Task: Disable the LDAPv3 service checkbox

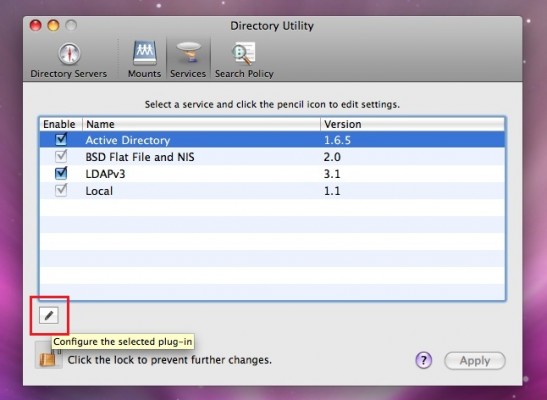Action: tap(61, 173)
